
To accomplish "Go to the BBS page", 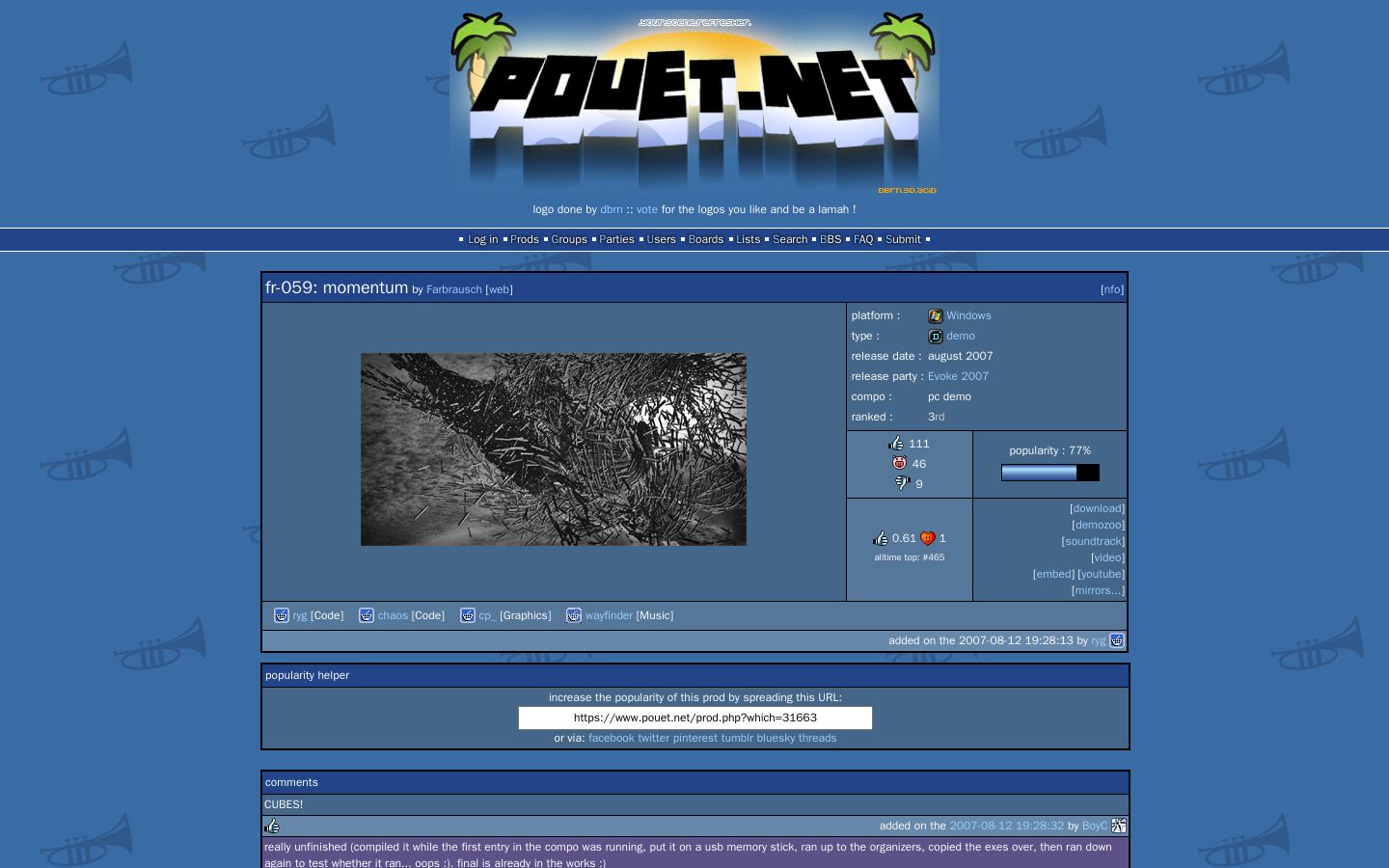I will pos(831,239).
